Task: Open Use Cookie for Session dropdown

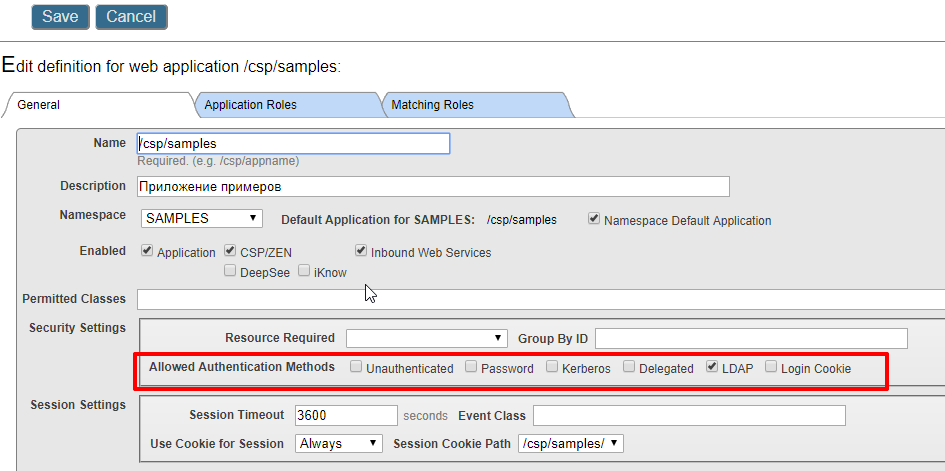Action: [339, 444]
